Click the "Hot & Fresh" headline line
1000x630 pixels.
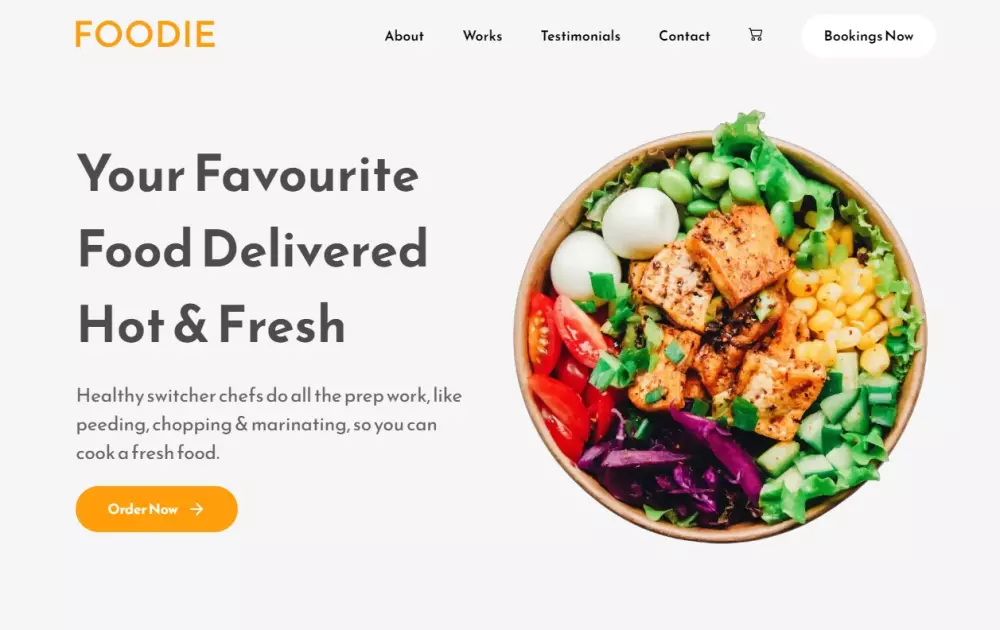tap(212, 325)
